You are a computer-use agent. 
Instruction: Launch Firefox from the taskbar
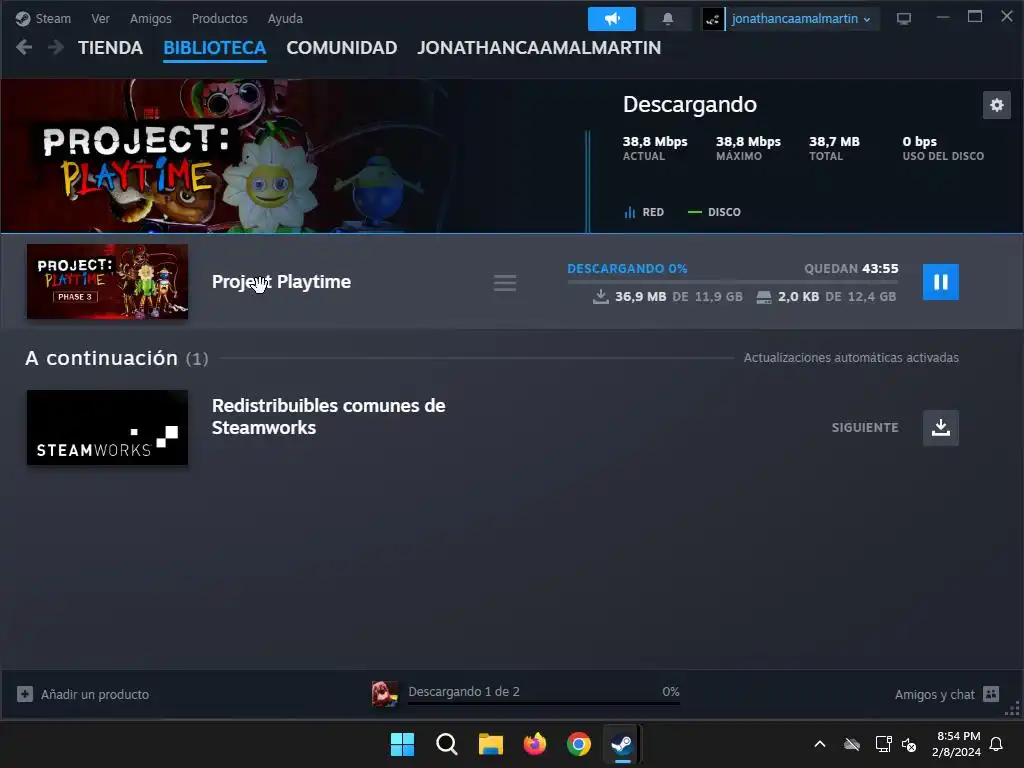tap(535, 744)
